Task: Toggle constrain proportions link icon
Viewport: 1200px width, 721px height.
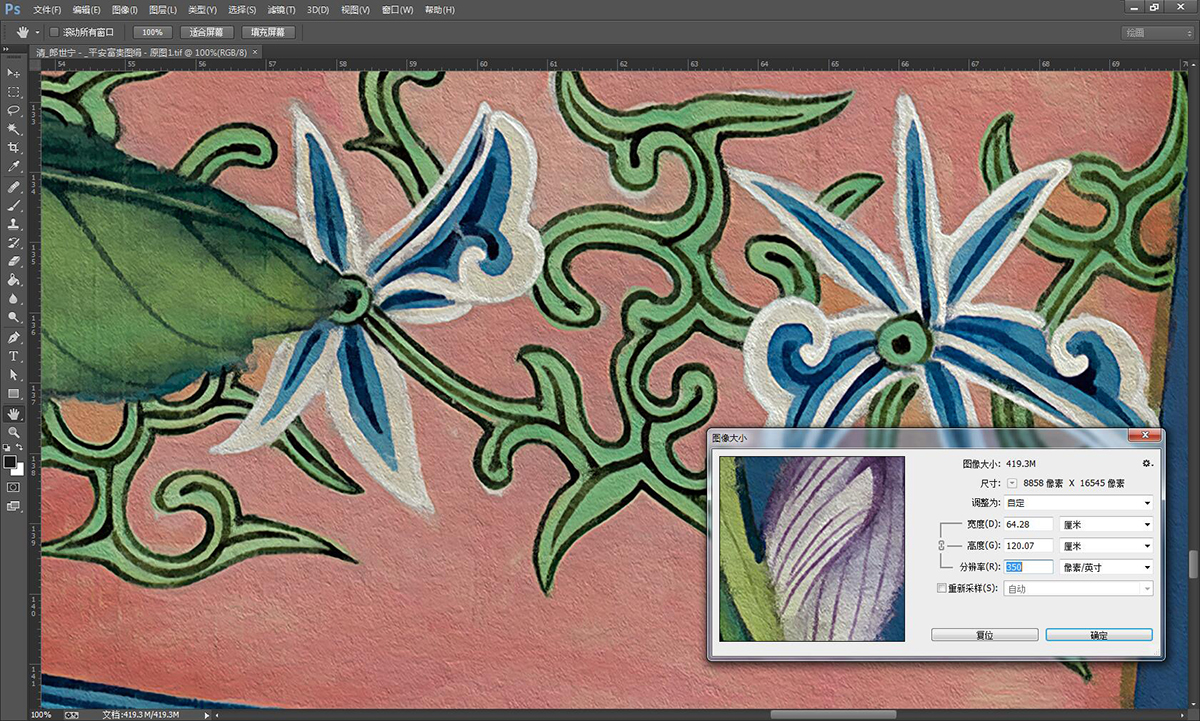Action: point(940,546)
